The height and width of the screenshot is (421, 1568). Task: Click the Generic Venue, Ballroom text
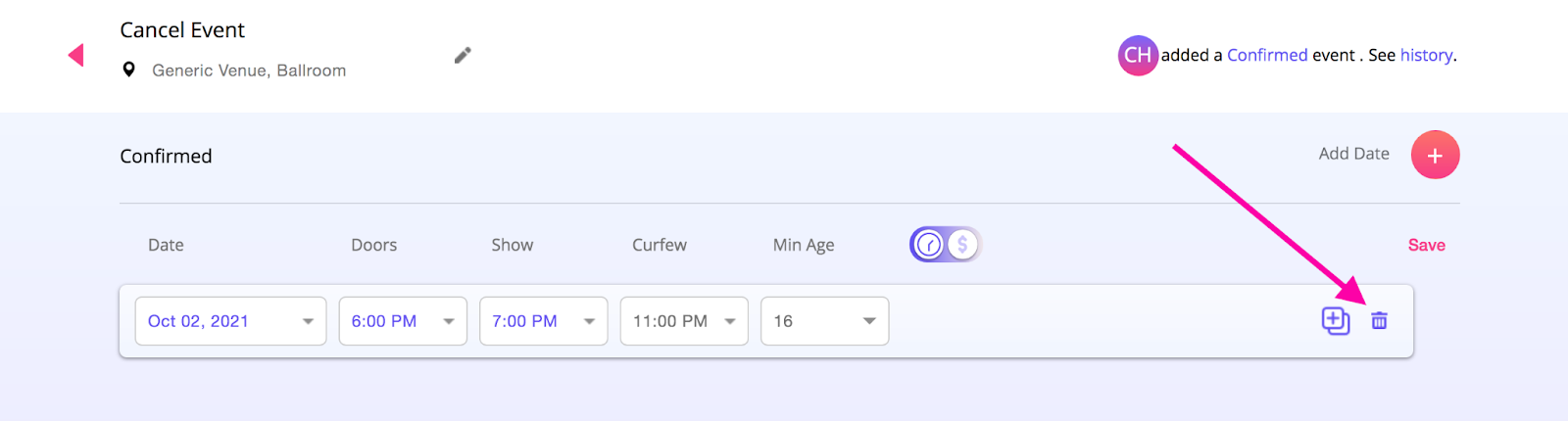tap(249, 70)
